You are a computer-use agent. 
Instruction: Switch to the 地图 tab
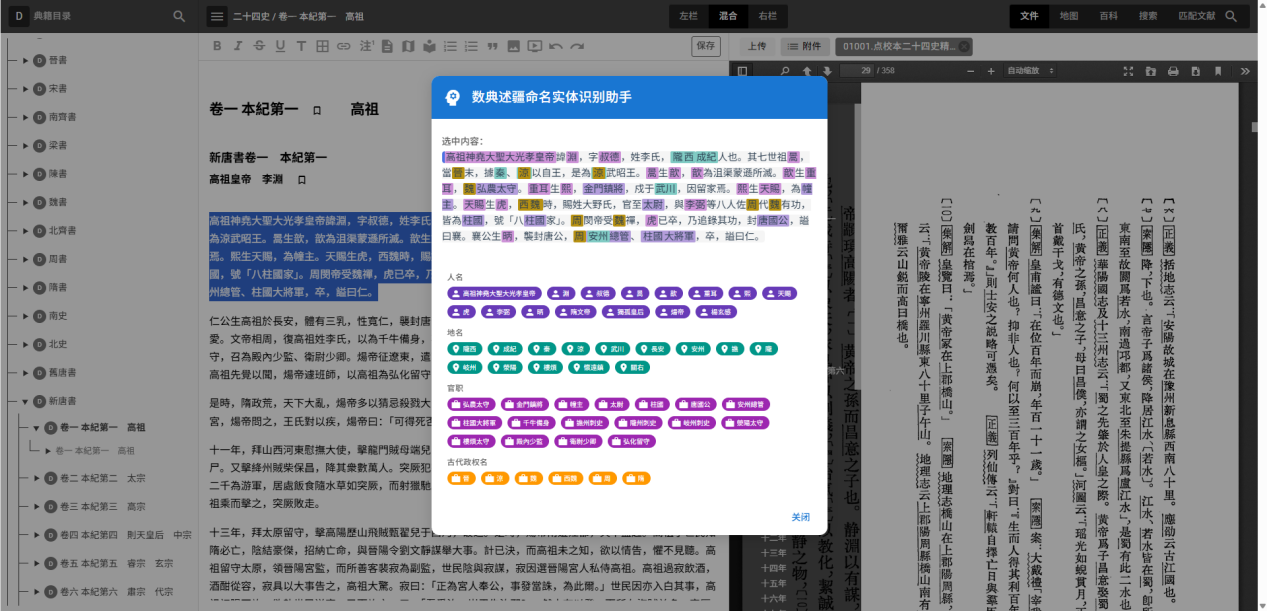point(1069,17)
